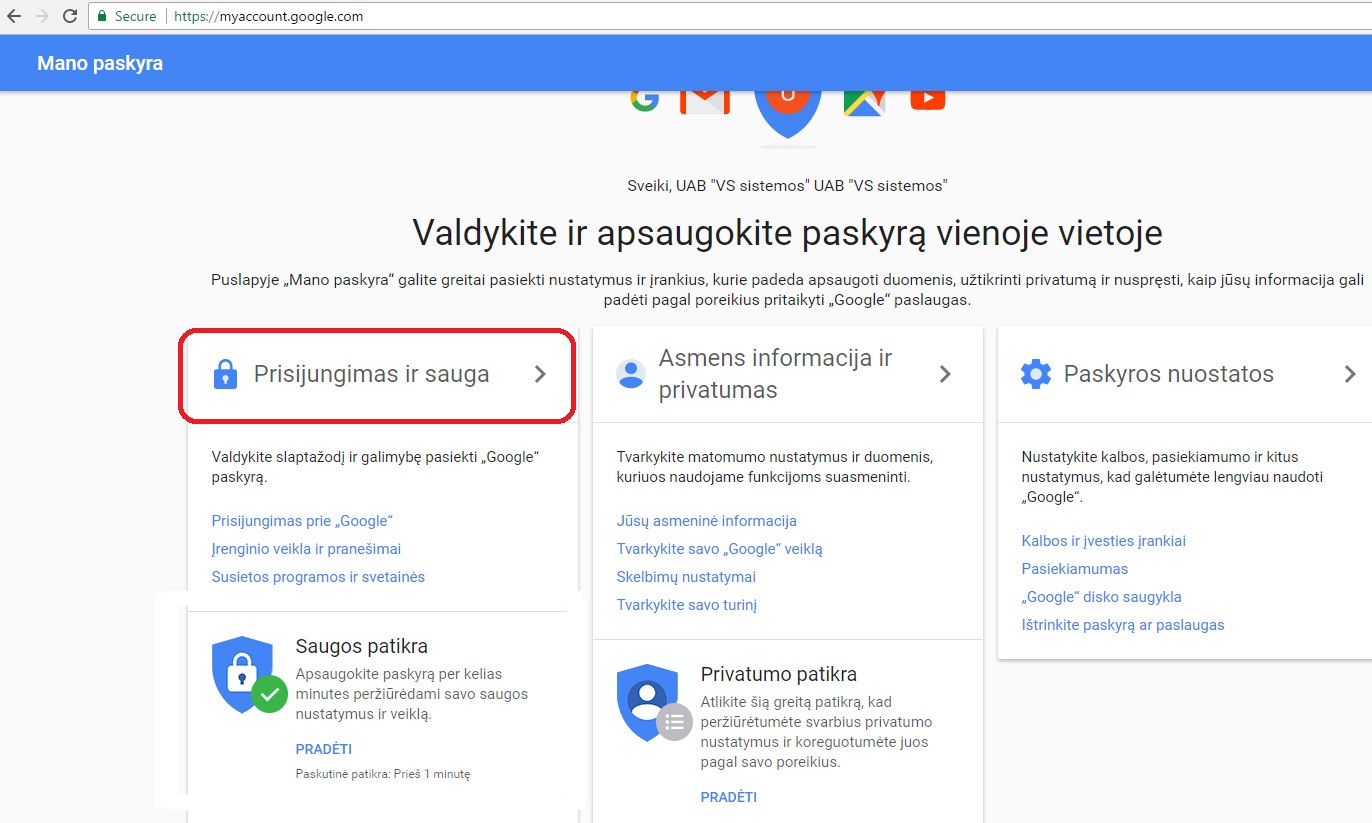This screenshot has height=823, width=1372.
Task: Click the browser Back arrow
Action: [14, 16]
